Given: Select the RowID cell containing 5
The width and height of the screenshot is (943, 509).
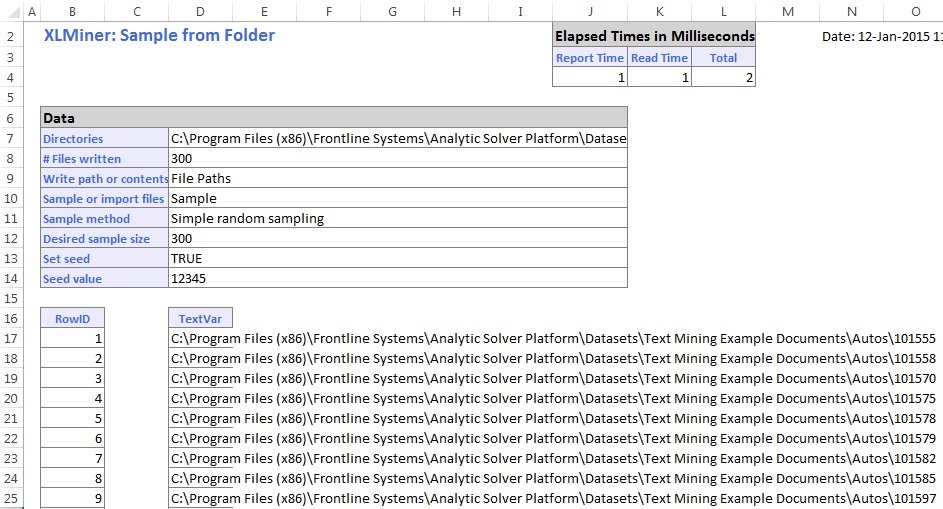Looking at the screenshot, I should (x=72, y=419).
